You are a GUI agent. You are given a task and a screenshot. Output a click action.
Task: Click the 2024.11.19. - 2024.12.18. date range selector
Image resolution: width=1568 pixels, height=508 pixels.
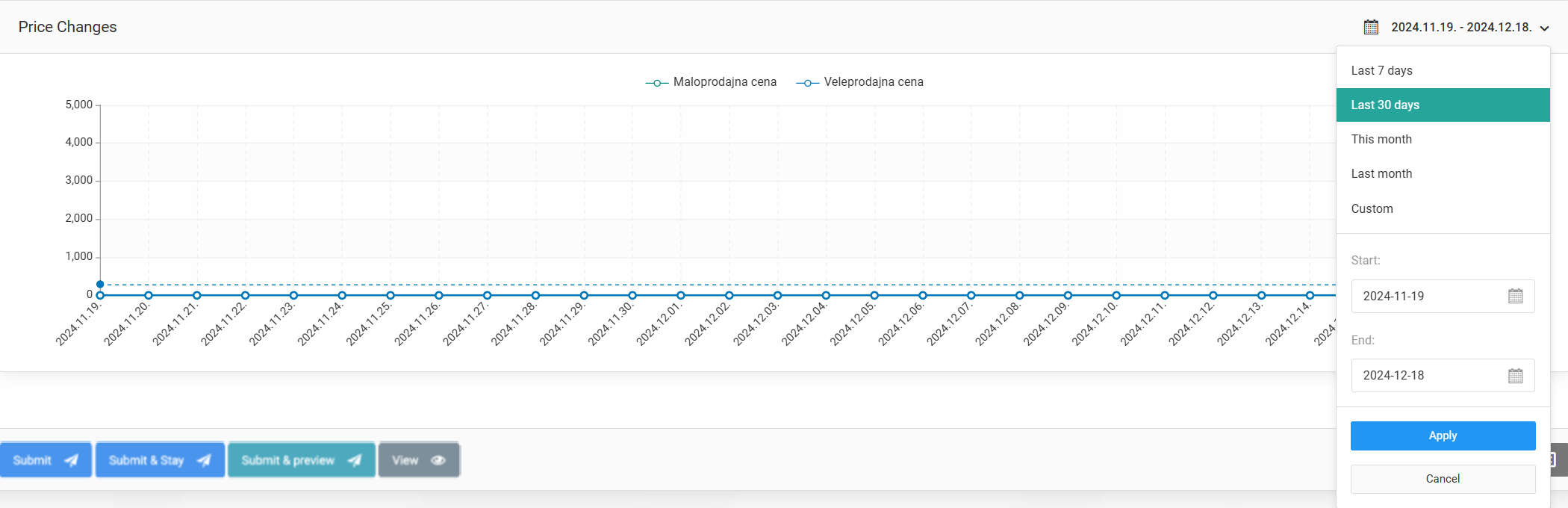(x=1460, y=28)
